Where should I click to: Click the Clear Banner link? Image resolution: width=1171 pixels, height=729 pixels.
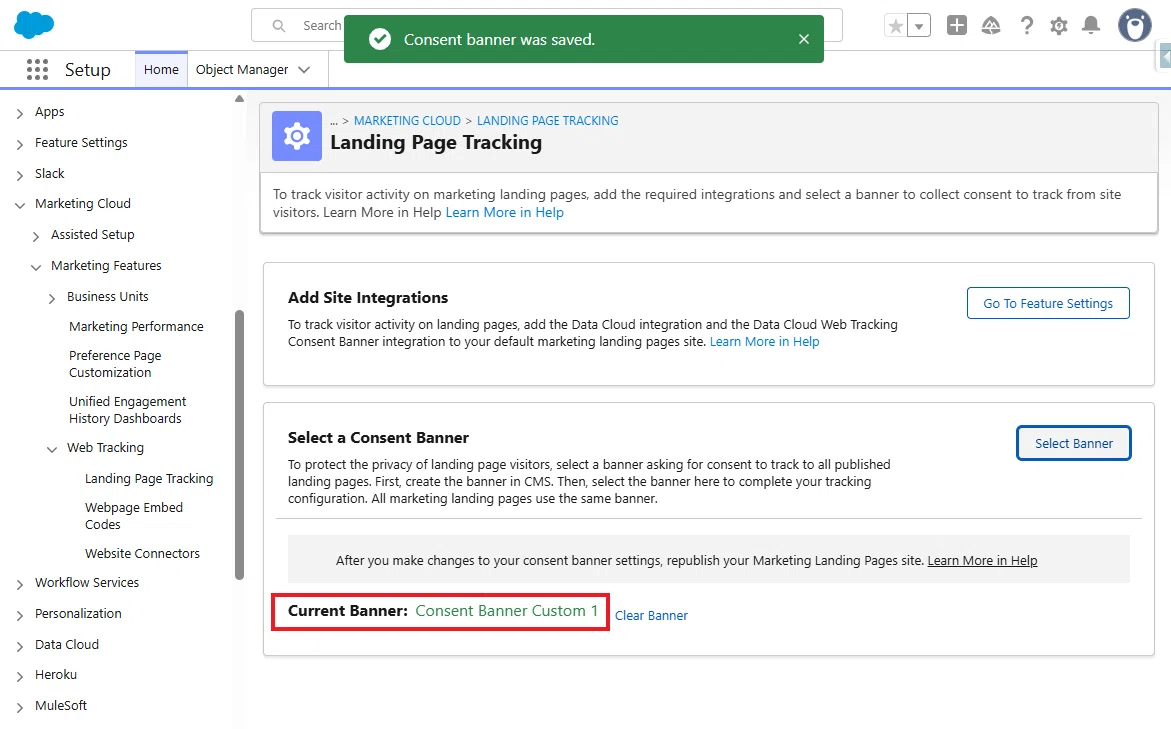(x=651, y=615)
